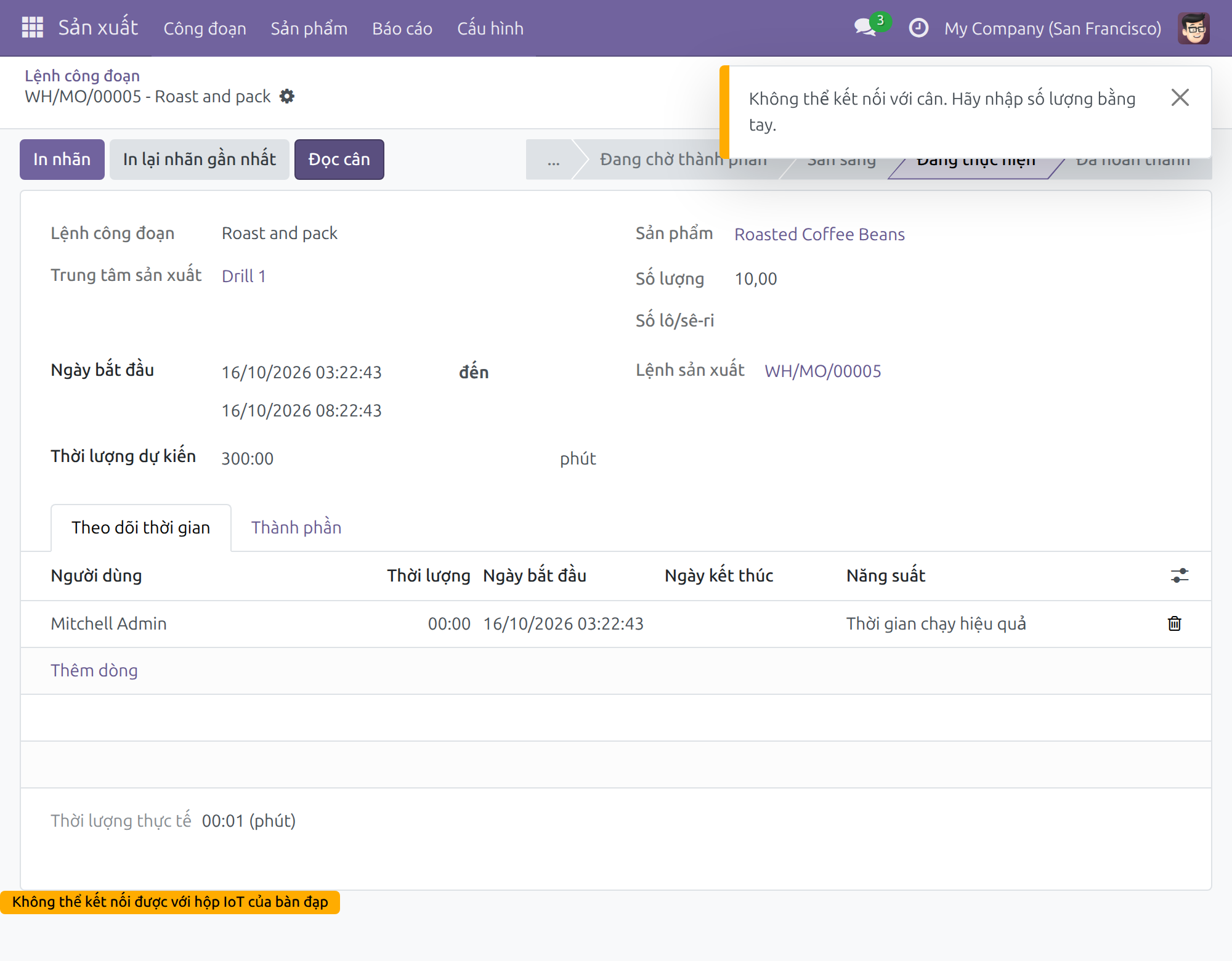Open the apps grid menu icon
This screenshot has height=961, width=1232.
[32, 28]
